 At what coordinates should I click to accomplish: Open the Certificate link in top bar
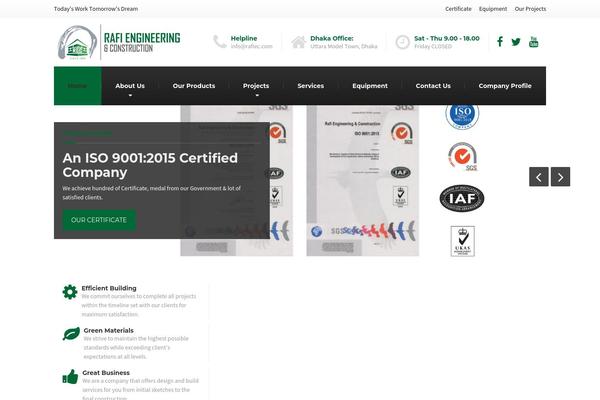pos(458,9)
